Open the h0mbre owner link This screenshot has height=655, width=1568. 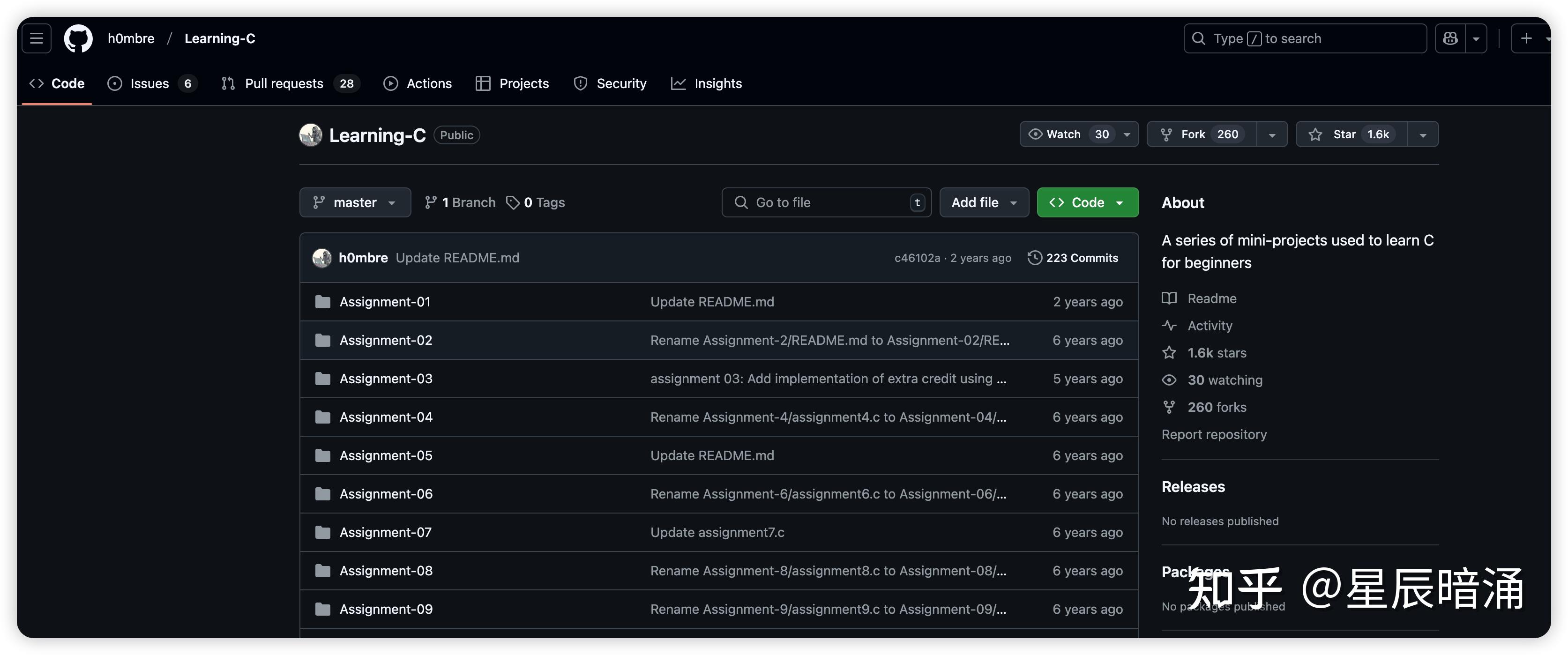pos(131,38)
